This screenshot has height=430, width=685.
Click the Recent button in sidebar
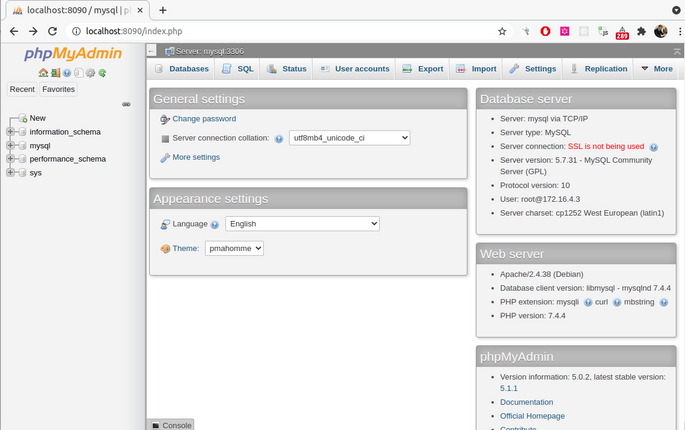pos(22,89)
